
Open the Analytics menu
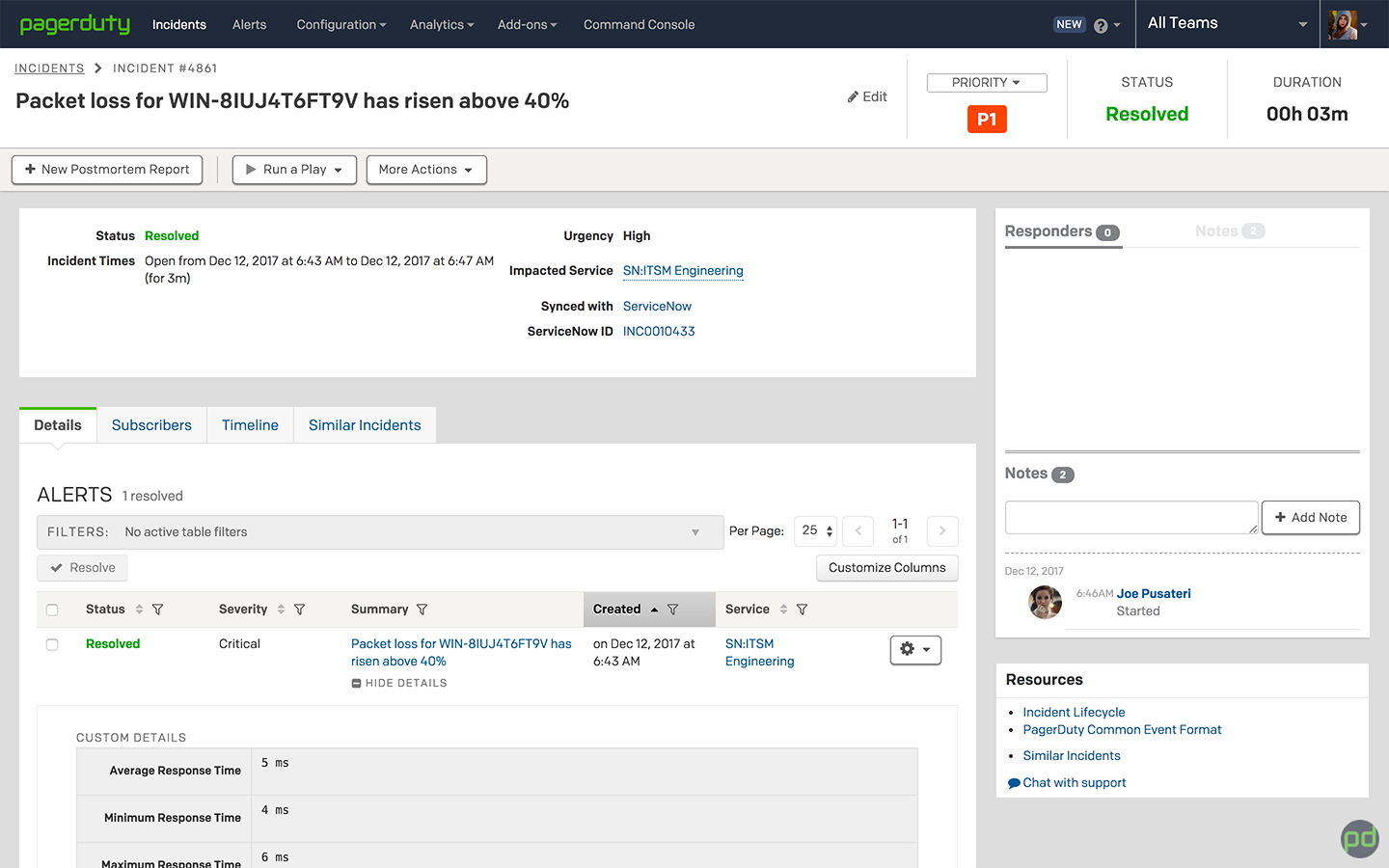(x=441, y=24)
